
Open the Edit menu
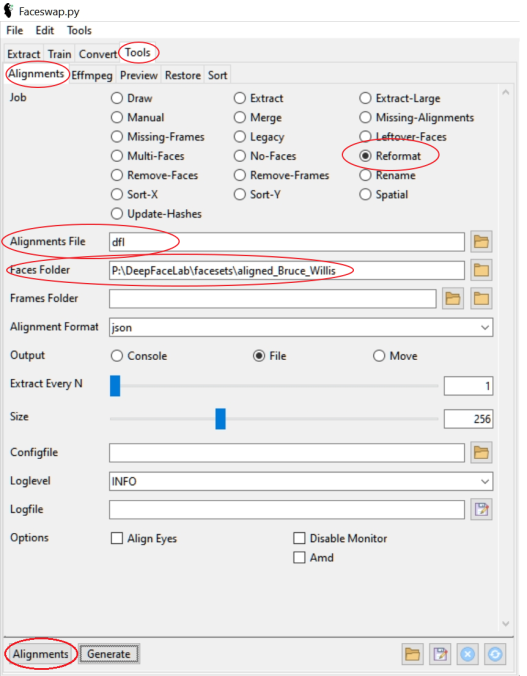[44, 31]
